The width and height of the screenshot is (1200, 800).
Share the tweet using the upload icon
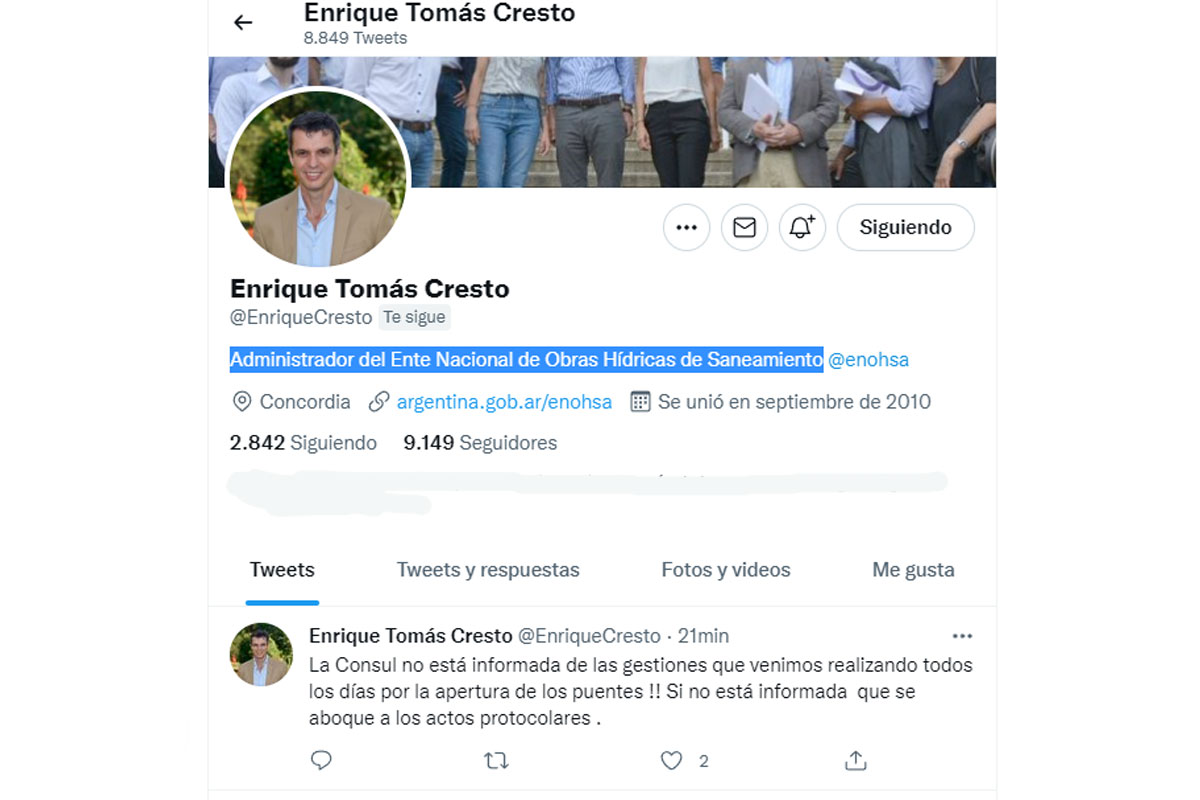(x=855, y=761)
